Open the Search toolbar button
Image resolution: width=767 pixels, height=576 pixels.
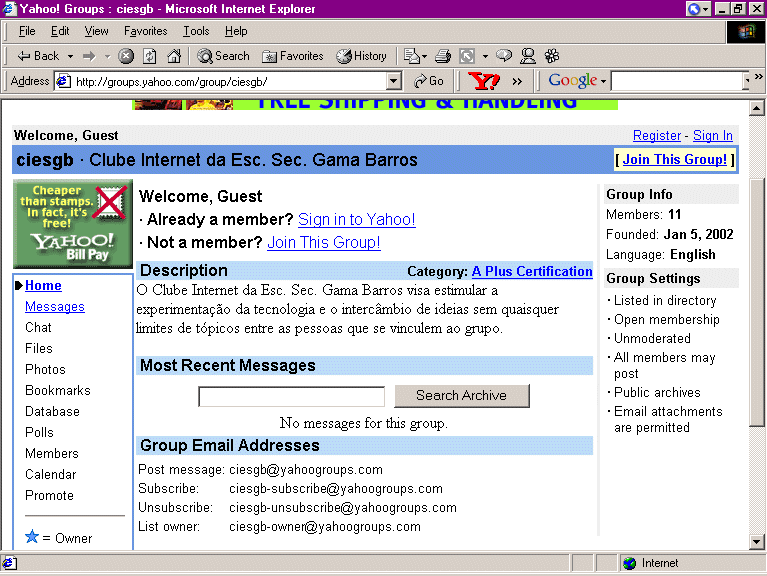(x=223, y=56)
